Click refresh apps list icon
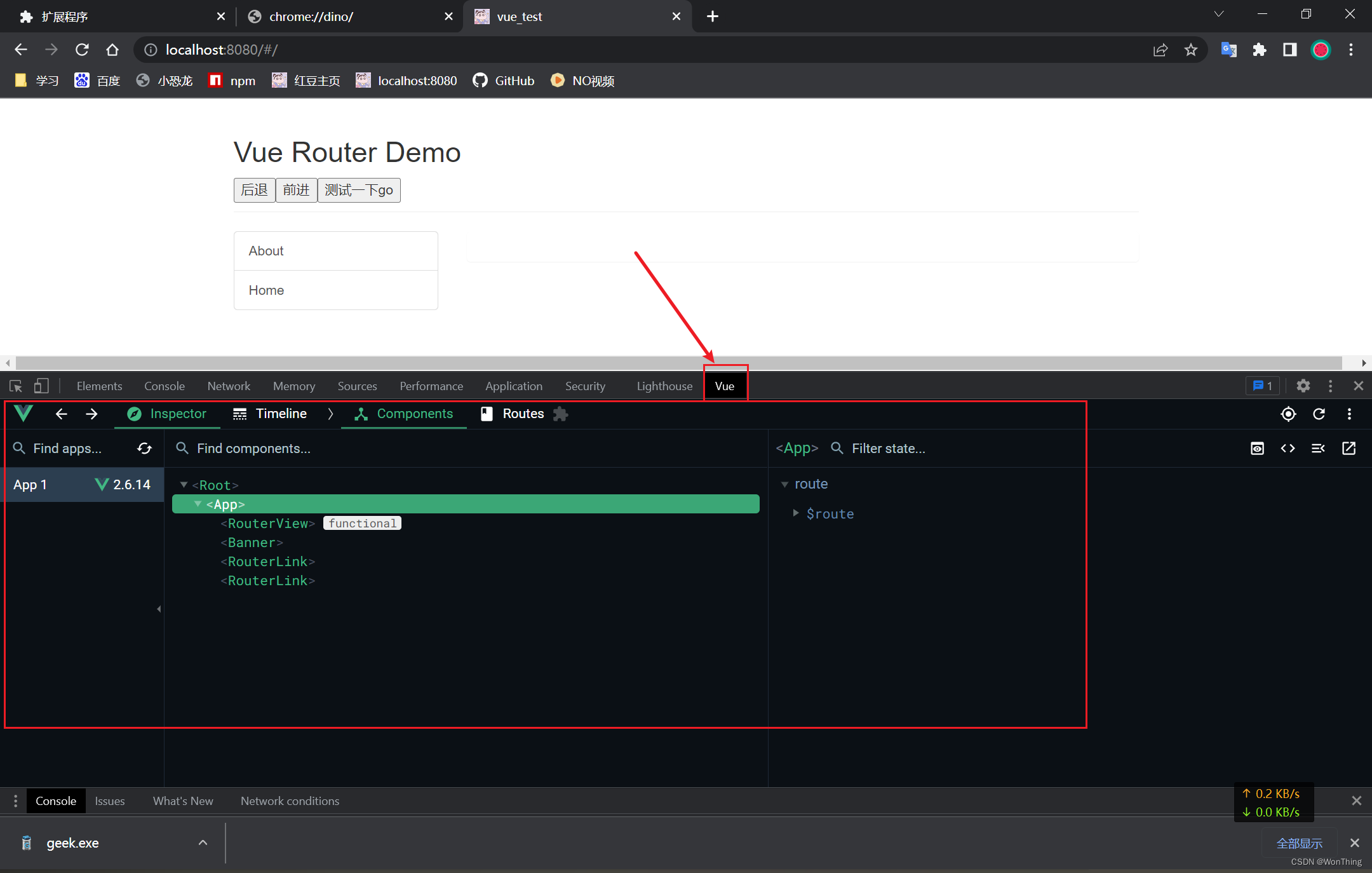Screen dimensions: 1372x873 [144, 449]
